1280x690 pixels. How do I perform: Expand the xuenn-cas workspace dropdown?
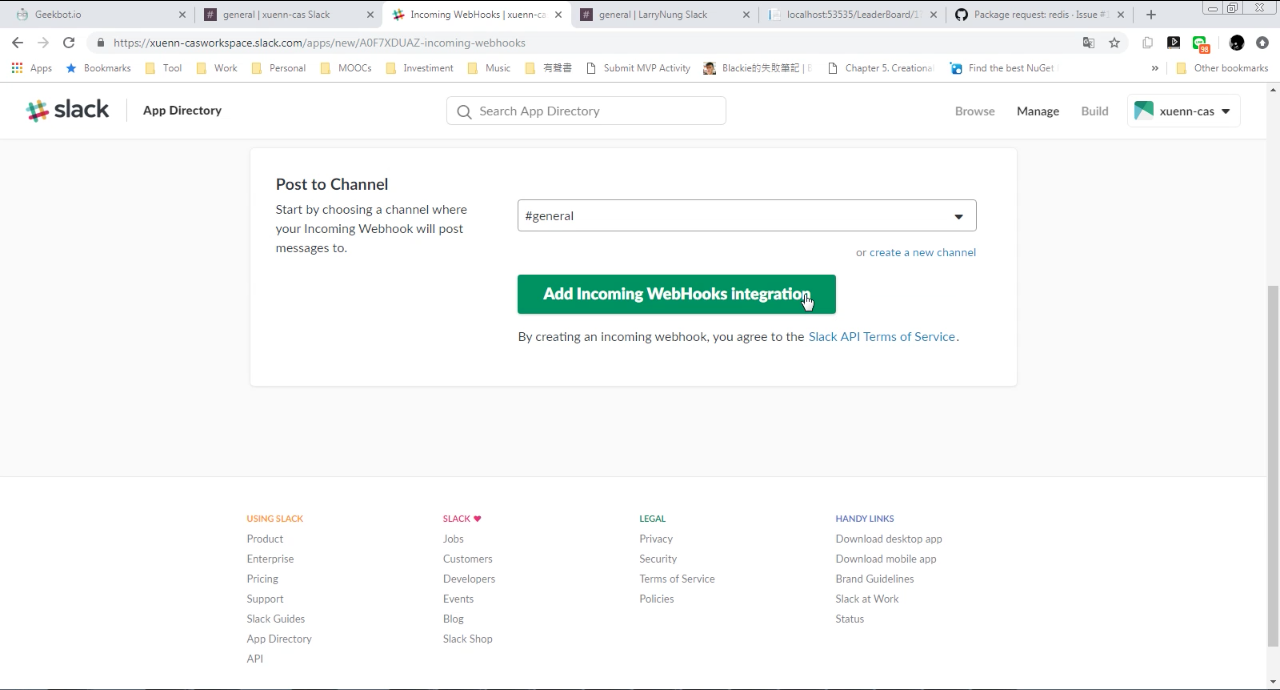point(1184,111)
